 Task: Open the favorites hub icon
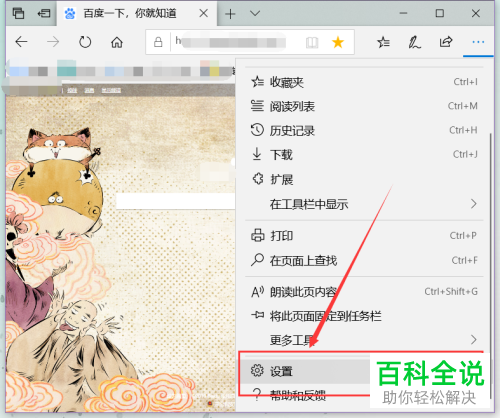[x=383, y=42]
